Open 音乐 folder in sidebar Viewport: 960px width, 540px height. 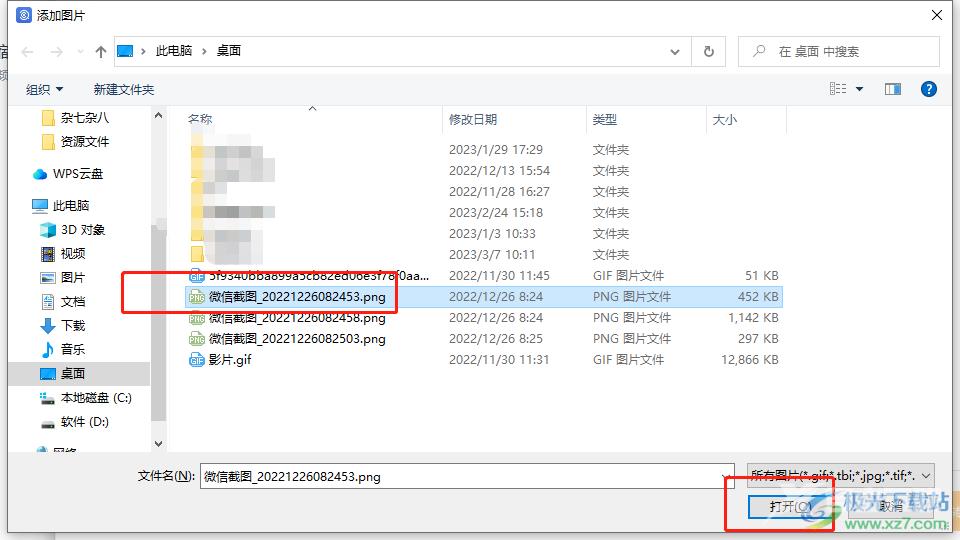pyautogui.click(x=63, y=350)
